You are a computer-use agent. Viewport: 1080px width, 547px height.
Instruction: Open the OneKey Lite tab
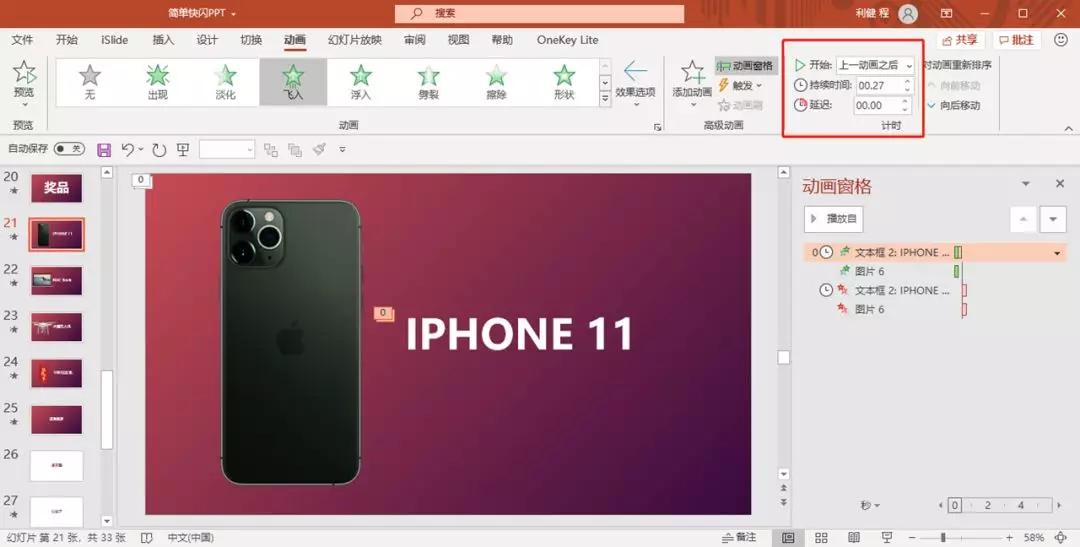[x=568, y=40]
